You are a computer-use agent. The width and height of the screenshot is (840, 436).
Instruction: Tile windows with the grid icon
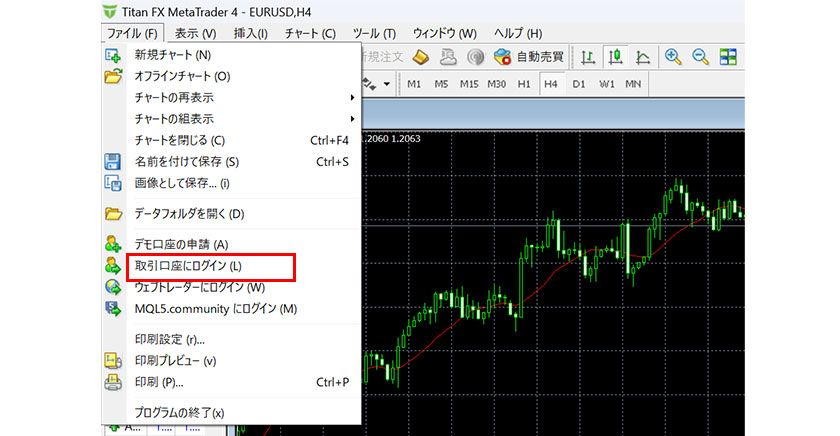pos(728,57)
